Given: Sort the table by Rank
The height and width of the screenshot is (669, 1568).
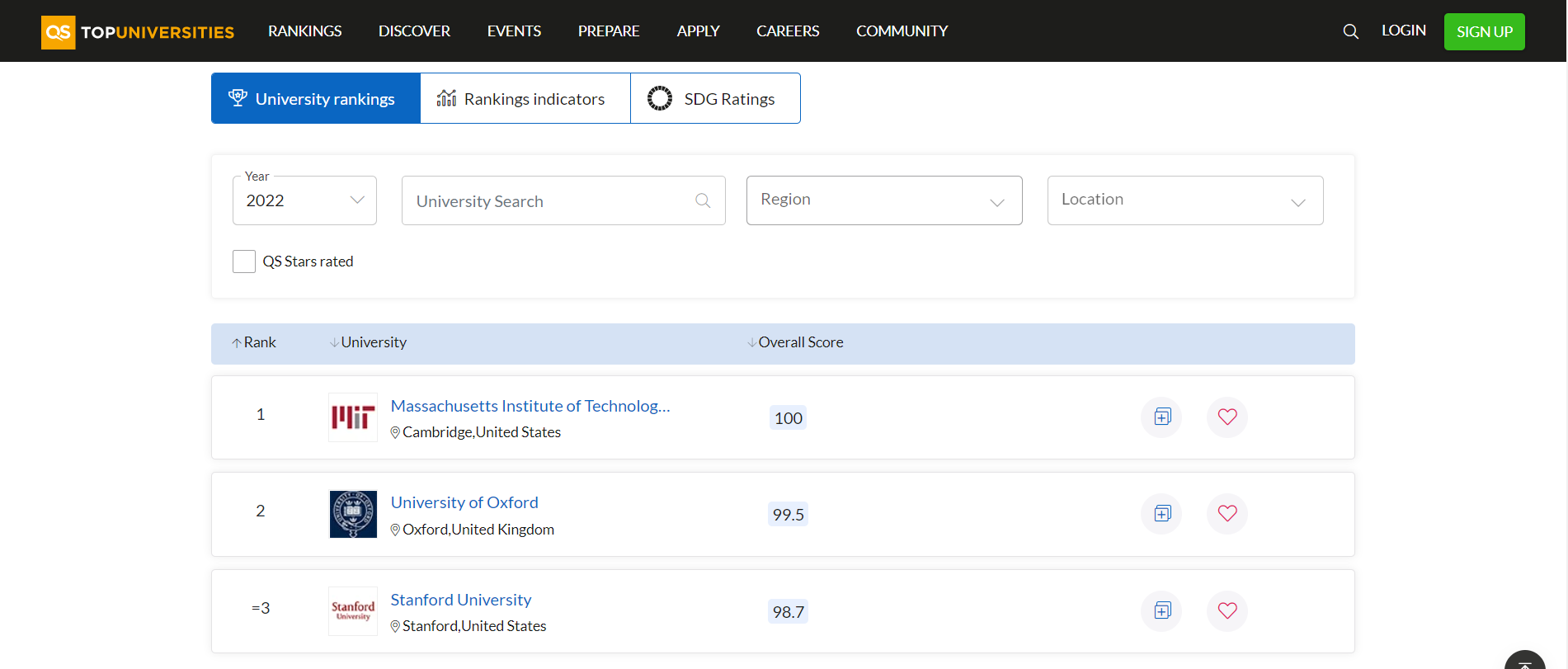Looking at the screenshot, I should (254, 342).
